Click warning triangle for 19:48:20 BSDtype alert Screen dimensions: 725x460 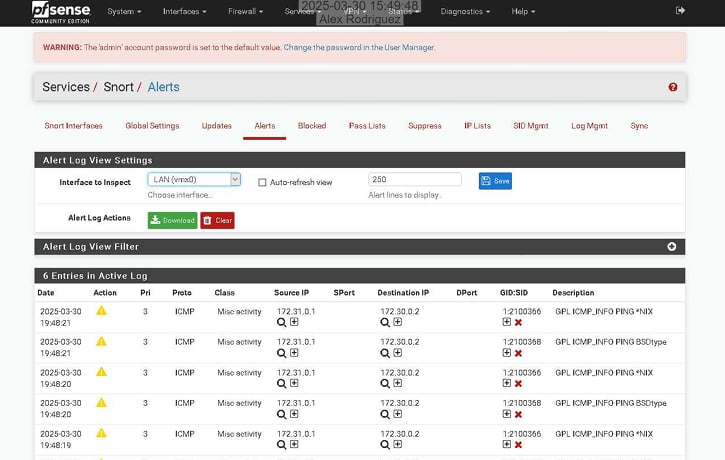click(101, 403)
